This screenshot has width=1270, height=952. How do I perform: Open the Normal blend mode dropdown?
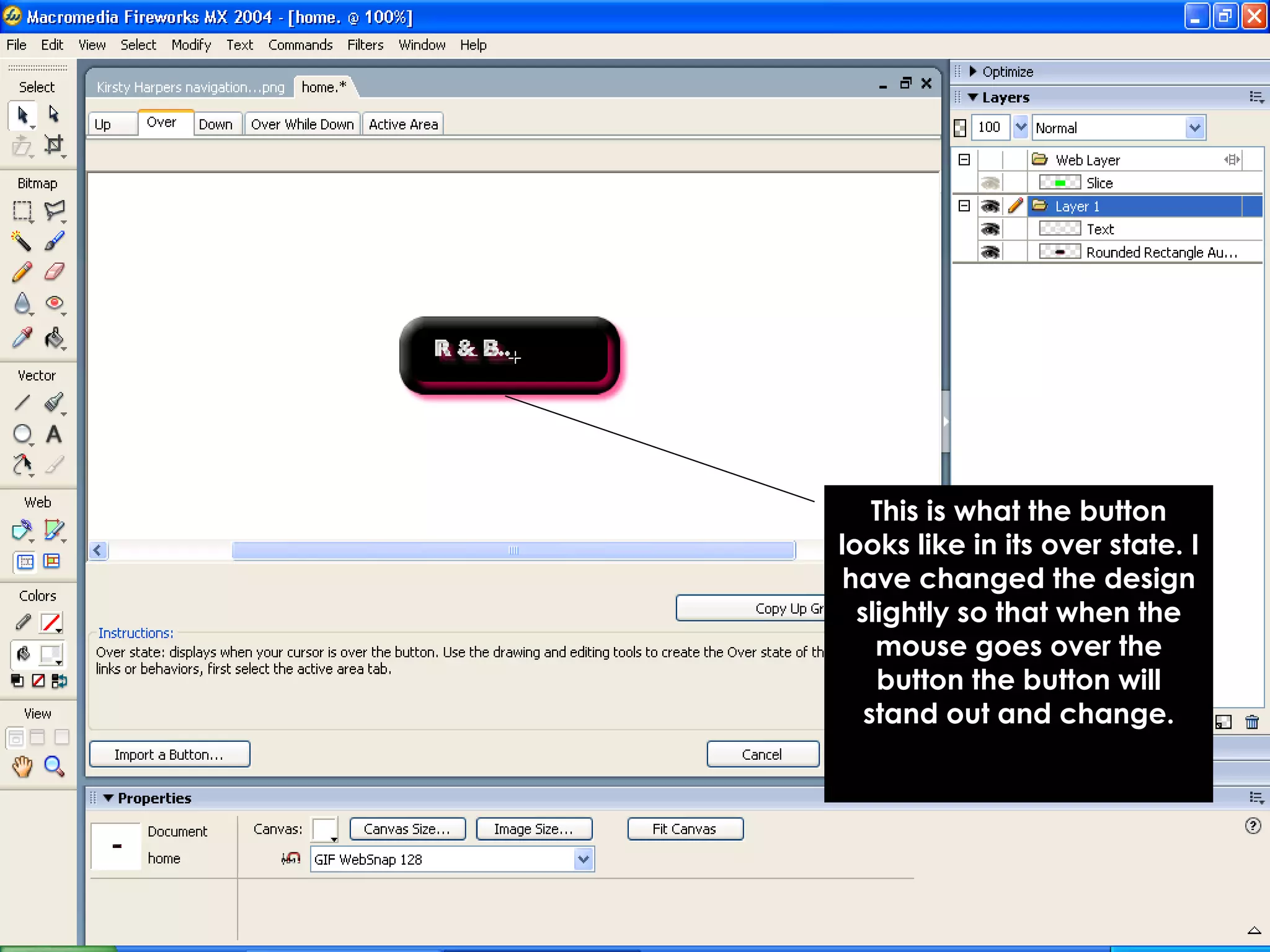click(1194, 128)
